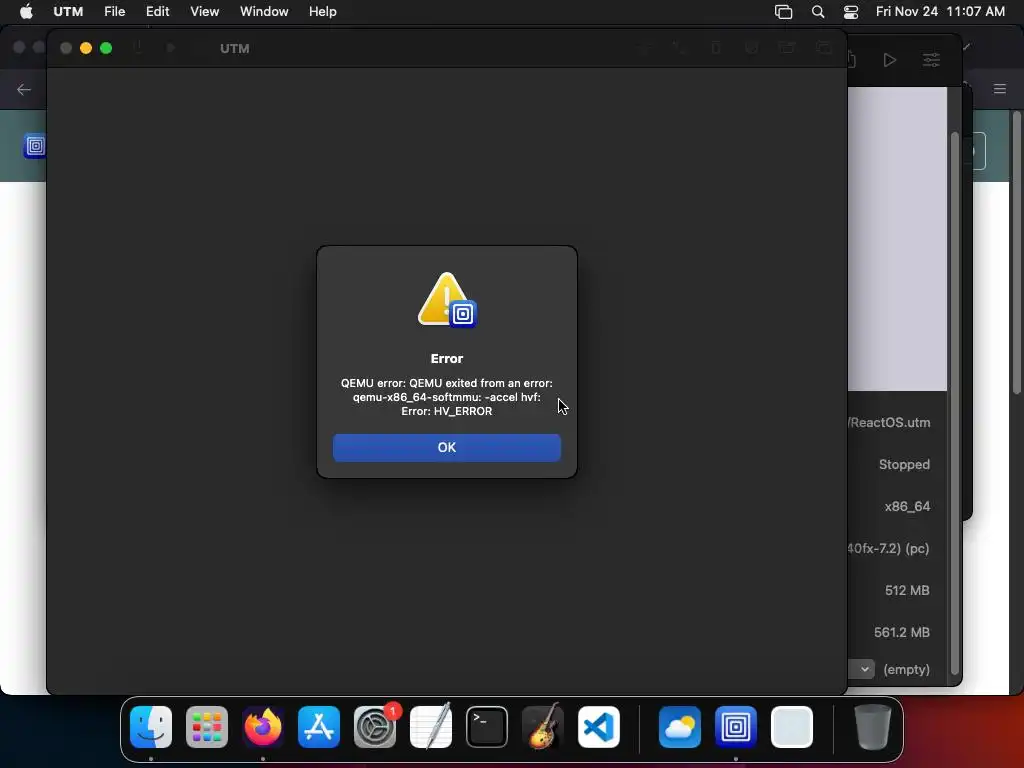Click the UTM logo on the web page
Viewport: 1024px width, 768px height.
click(35, 146)
